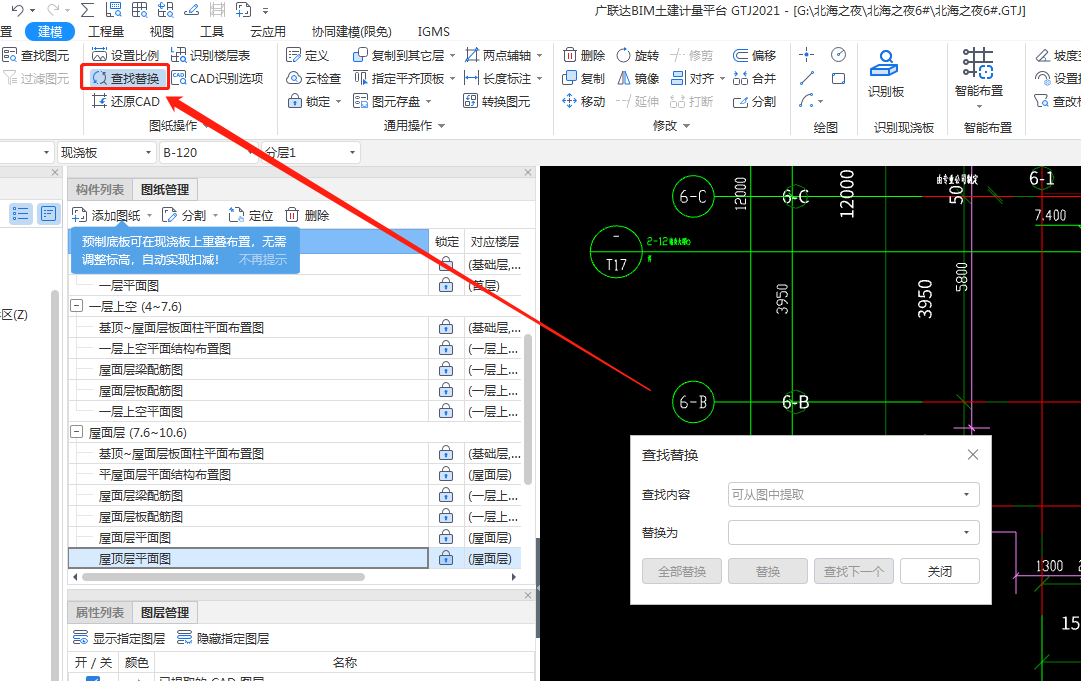The width and height of the screenshot is (1081, 681).
Task: Expand the 复制到其它层 dropdown
Action: tap(452, 55)
